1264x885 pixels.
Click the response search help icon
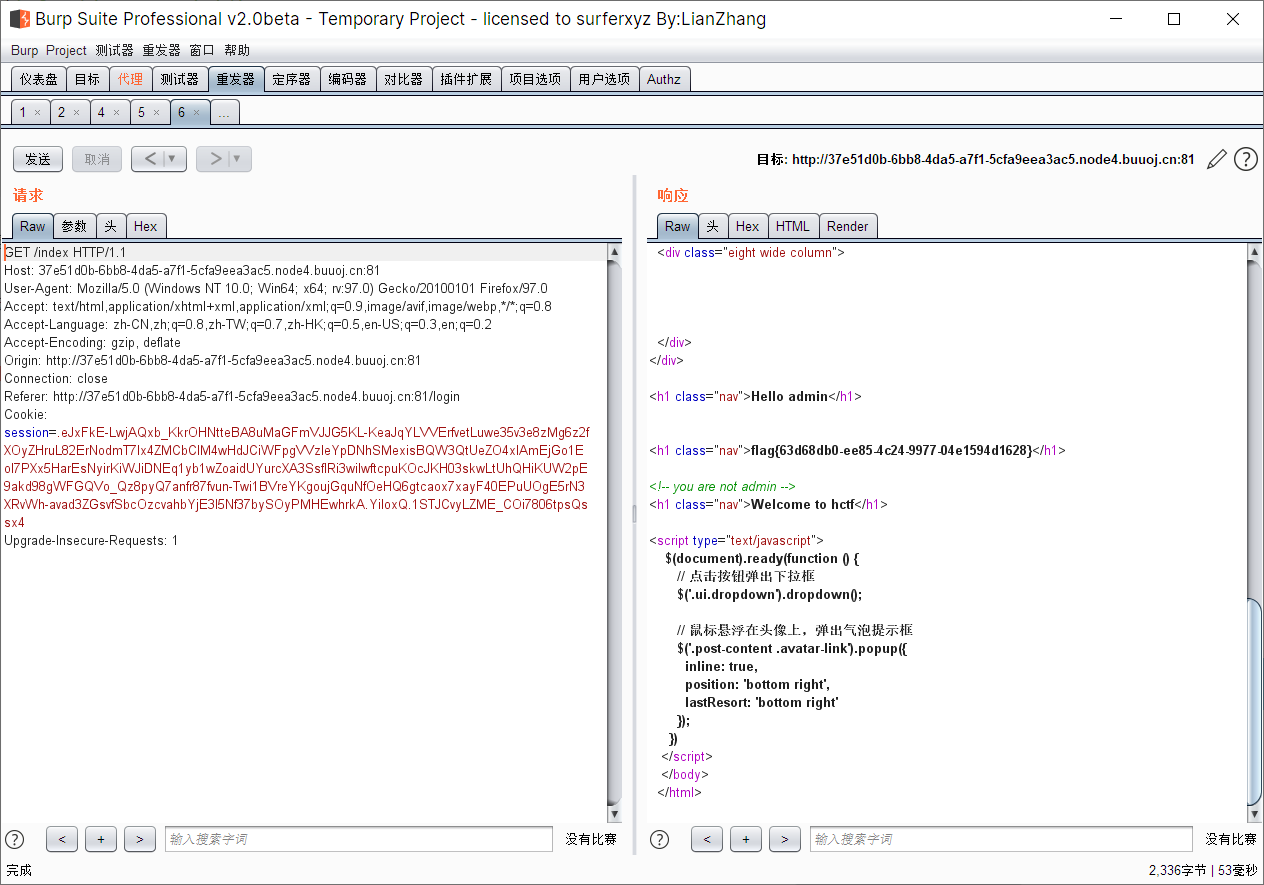coord(659,839)
